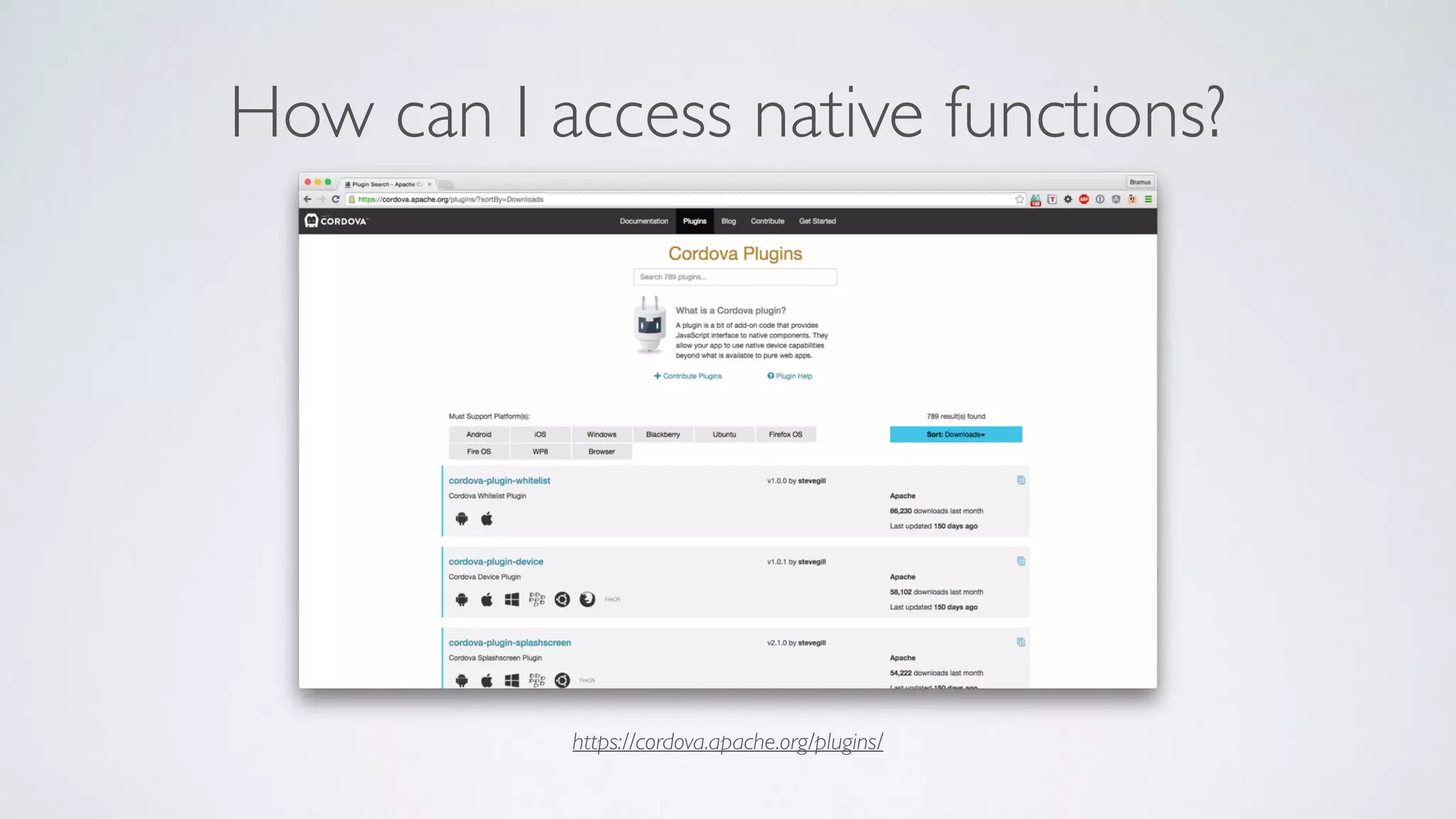Click Ubuntu icon under cordova-plugin-device
This screenshot has width=1456, height=819.
(x=562, y=600)
